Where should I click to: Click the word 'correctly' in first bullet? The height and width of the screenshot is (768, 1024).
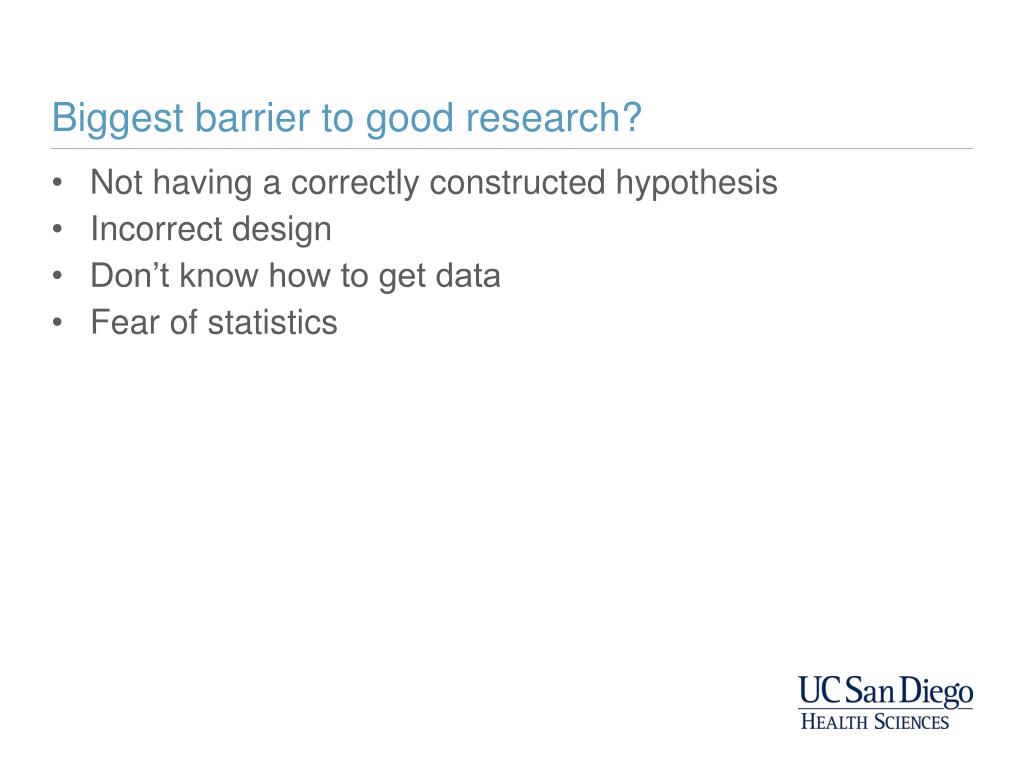coord(355,184)
